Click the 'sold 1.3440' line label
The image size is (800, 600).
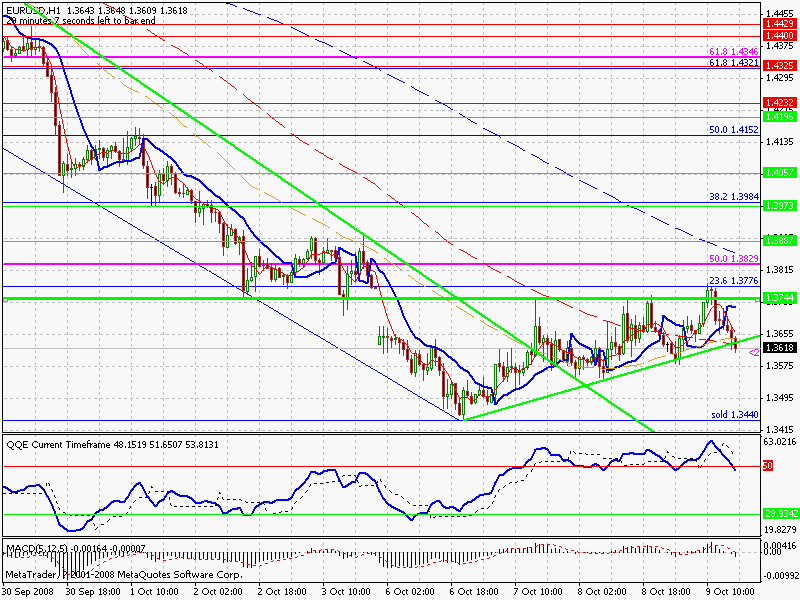coord(735,415)
